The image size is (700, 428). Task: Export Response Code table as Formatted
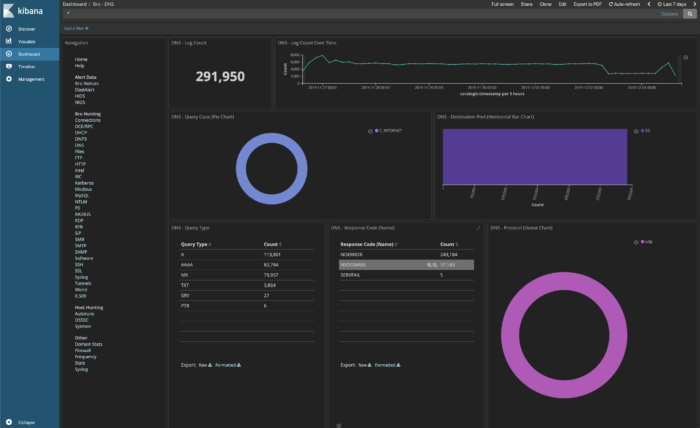pyautogui.click(x=387, y=365)
